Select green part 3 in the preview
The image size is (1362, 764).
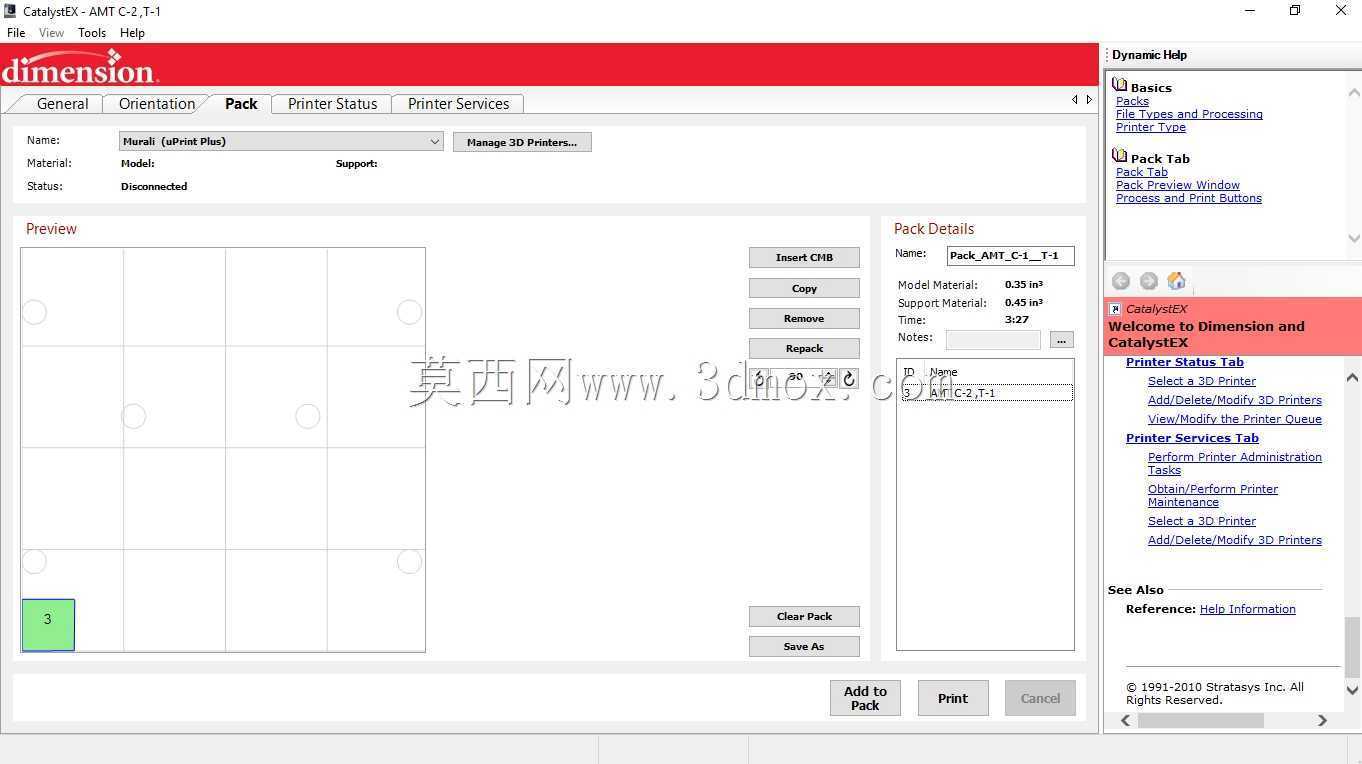(48, 624)
